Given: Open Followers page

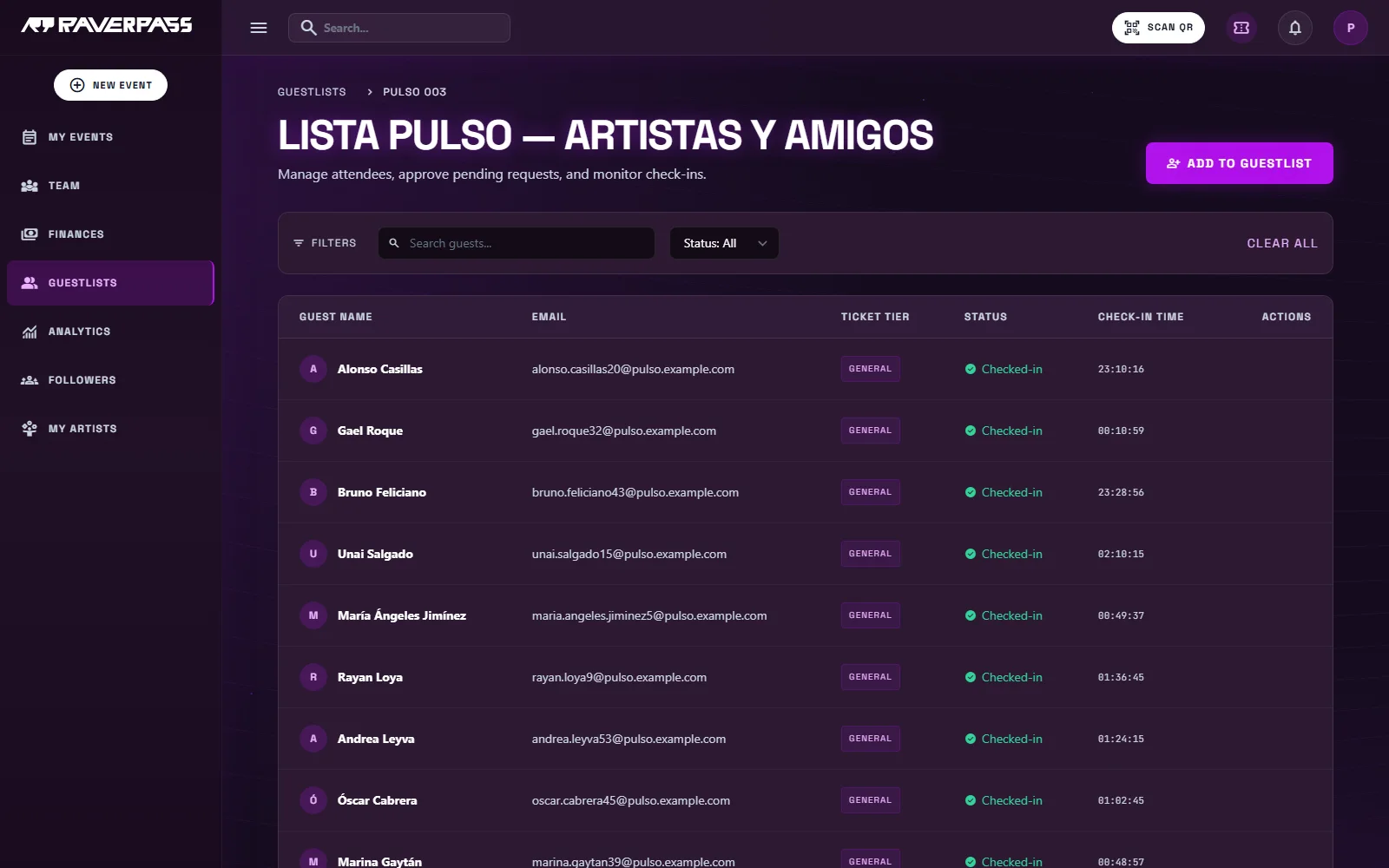Looking at the screenshot, I should pyautogui.click(x=110, y=380).
